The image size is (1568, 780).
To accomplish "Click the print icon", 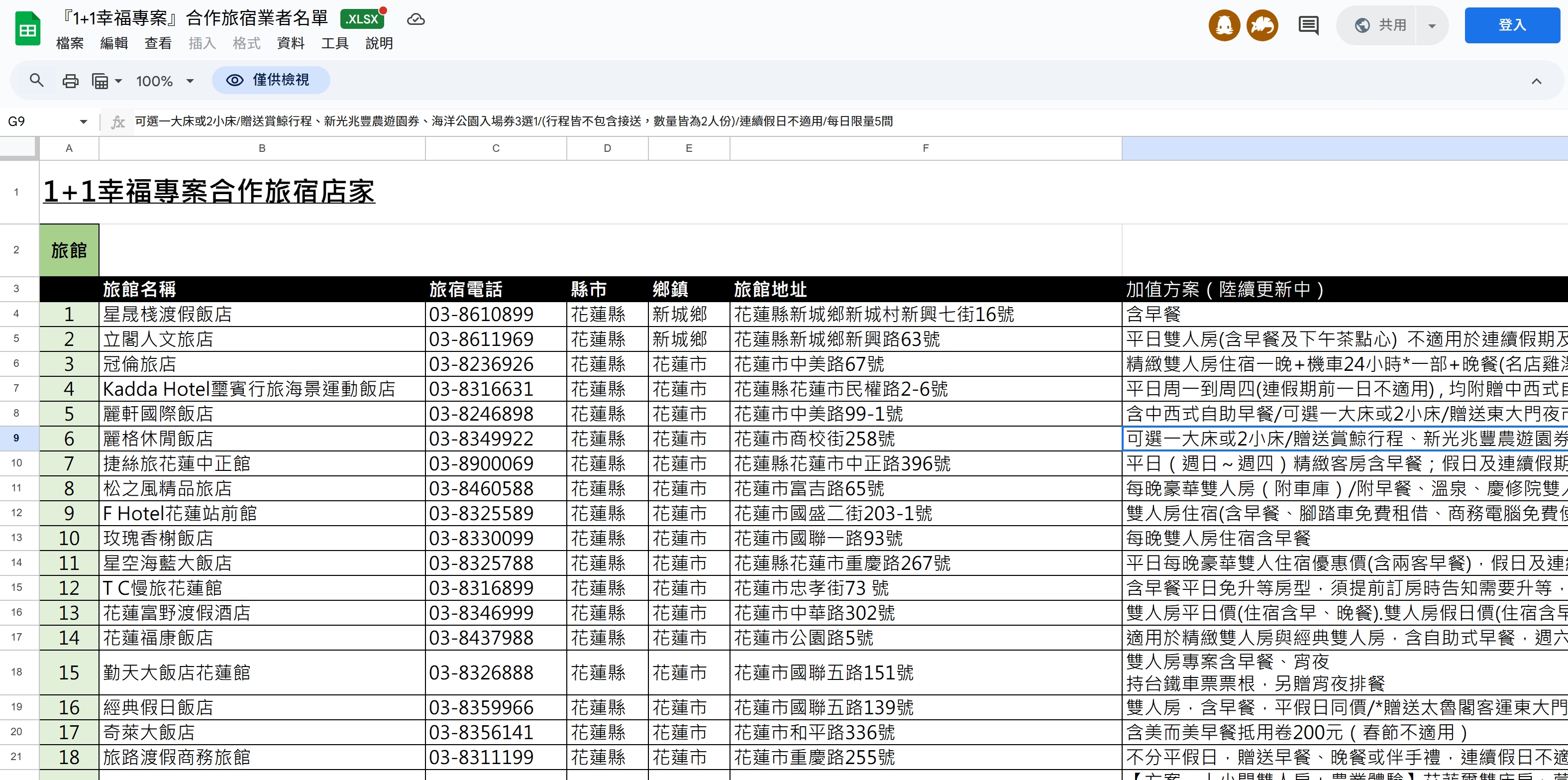I will 71,80.
